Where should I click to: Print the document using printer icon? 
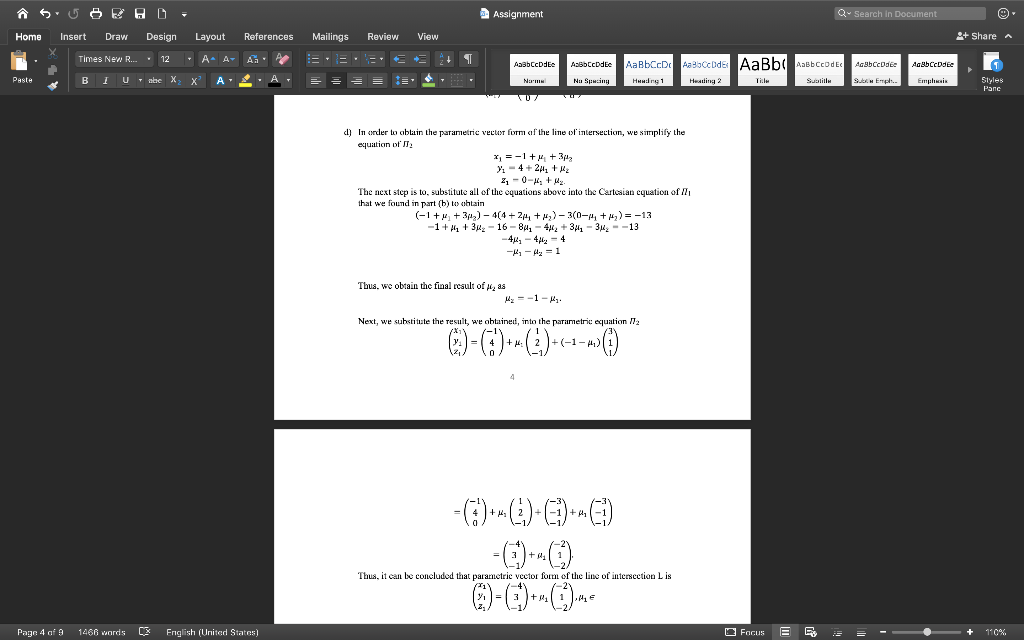pos(95,13)
